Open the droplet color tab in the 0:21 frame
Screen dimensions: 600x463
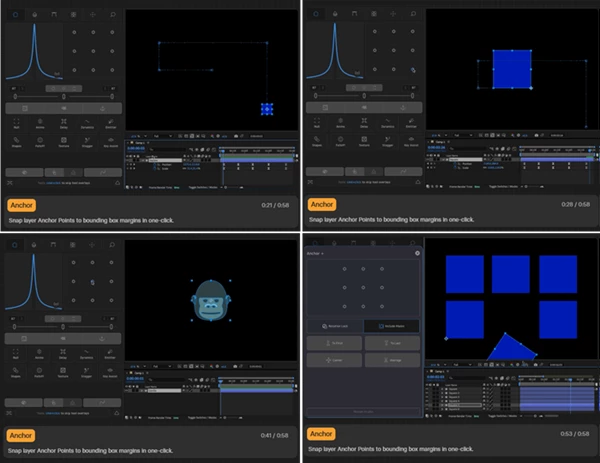34,15
